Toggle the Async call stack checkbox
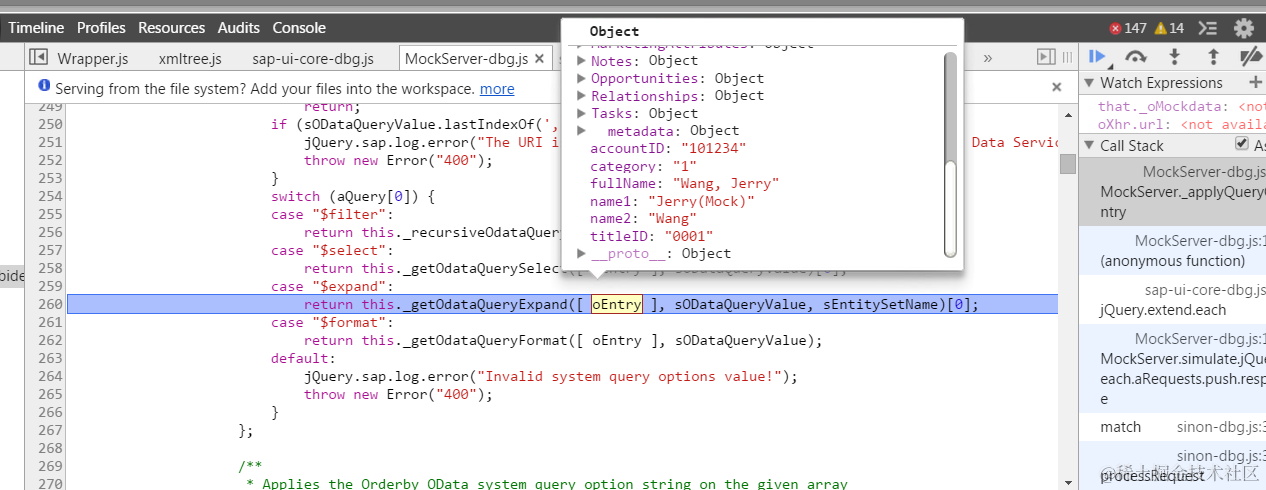 click(1241, 145)
